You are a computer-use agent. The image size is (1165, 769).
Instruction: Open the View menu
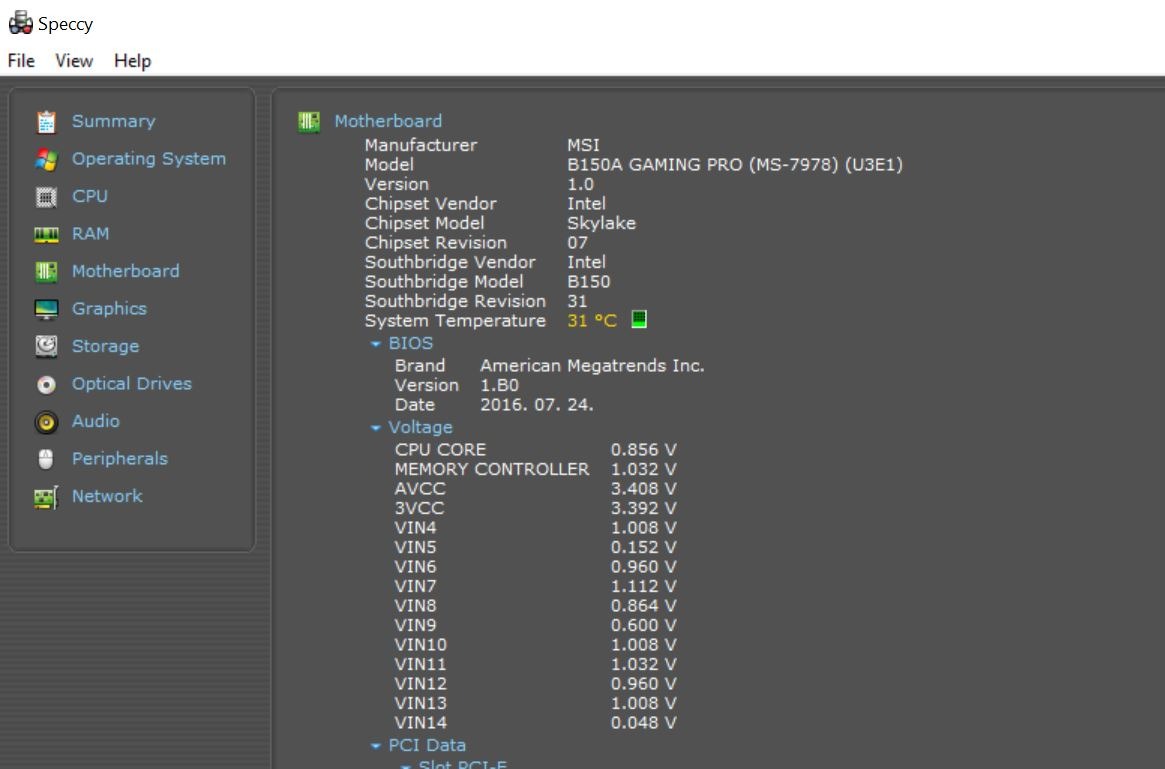(x=74, y=61)
